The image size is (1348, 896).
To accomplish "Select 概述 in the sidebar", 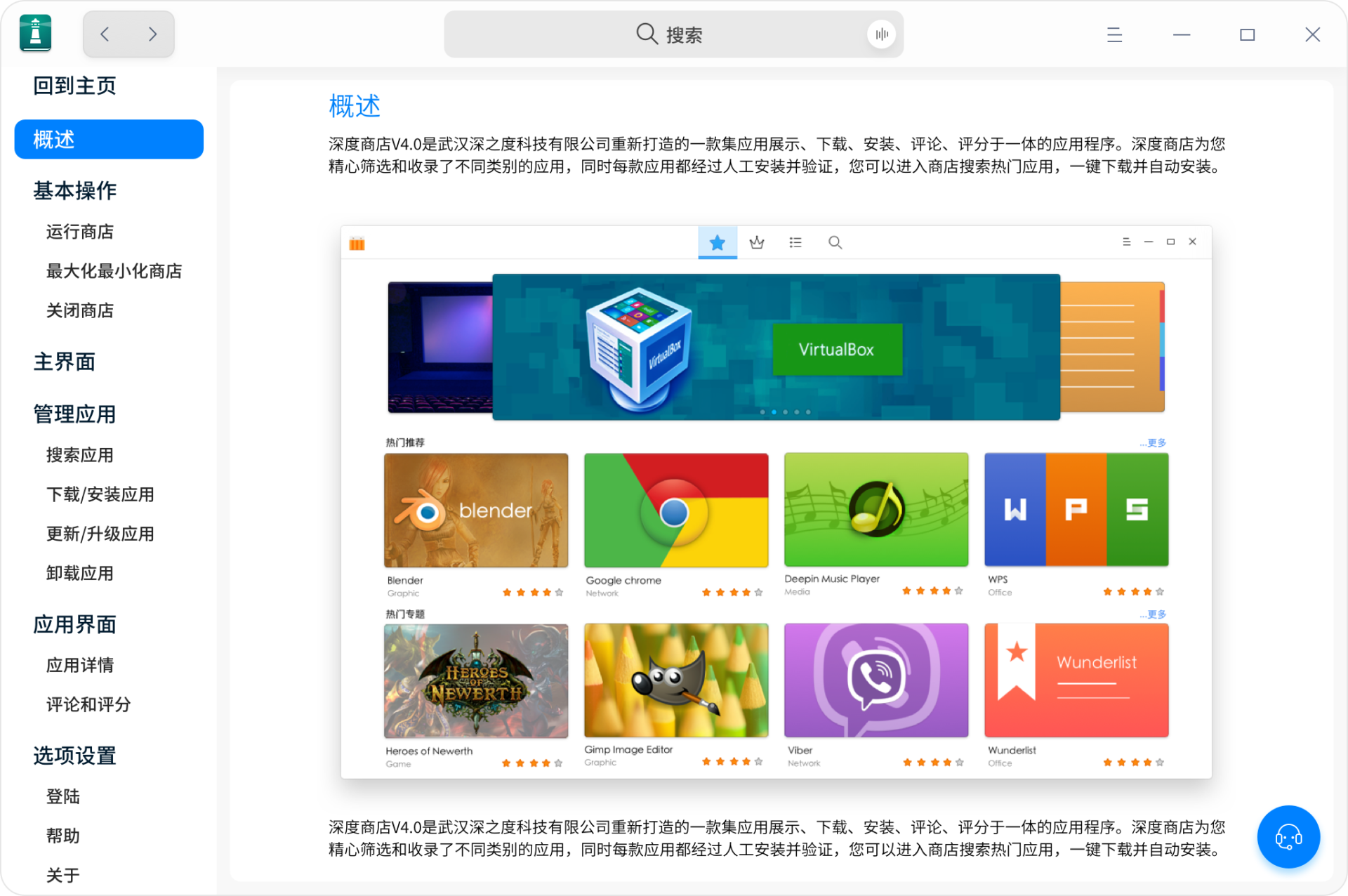I will pyautogui.click(x=109, y=139).
